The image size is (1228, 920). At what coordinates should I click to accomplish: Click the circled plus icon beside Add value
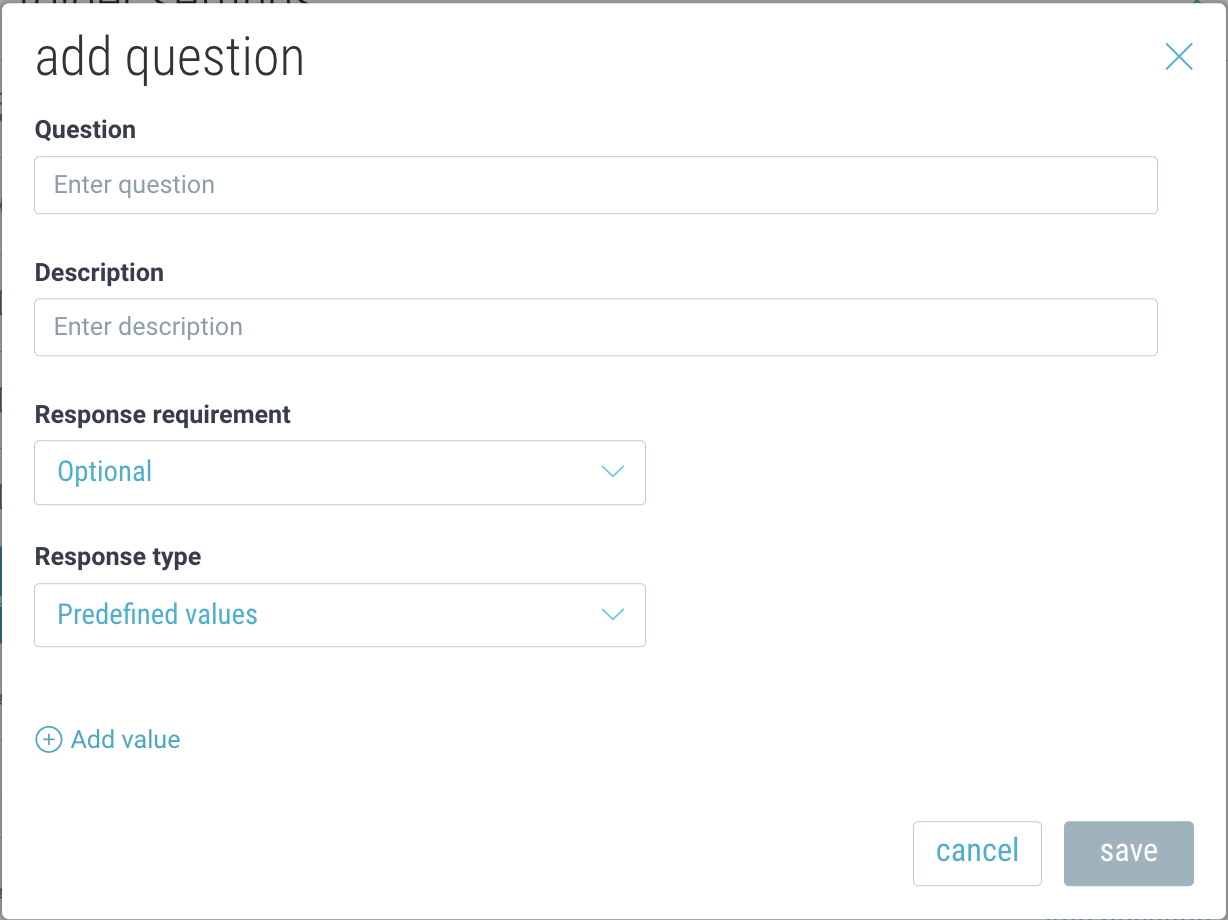click(48, 740)
